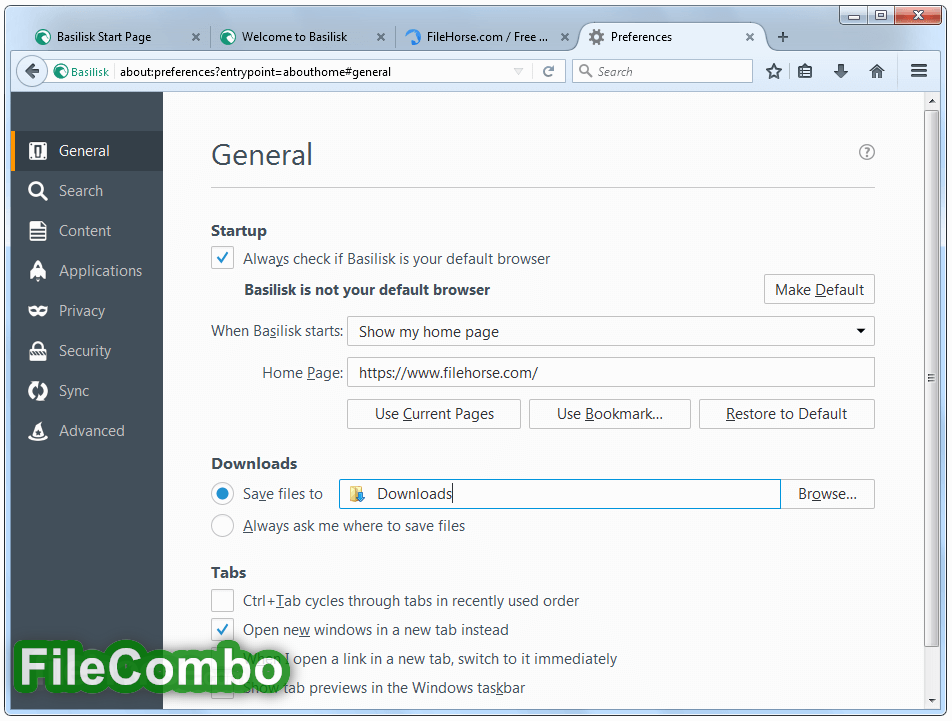Close the FileHorse.com tab
952x721 pixels.
pyautogui.click(x=565, y=37)
